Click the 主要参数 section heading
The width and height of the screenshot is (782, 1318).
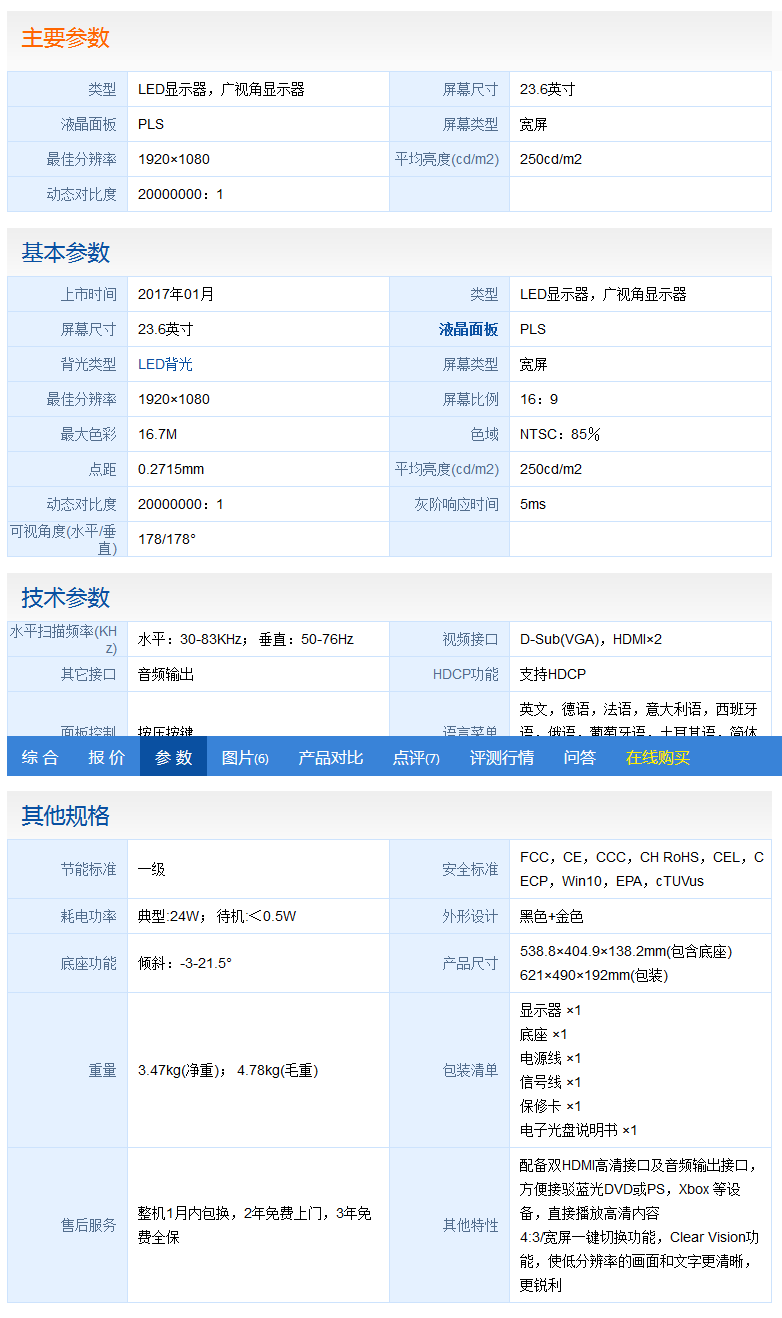[66, 38]
